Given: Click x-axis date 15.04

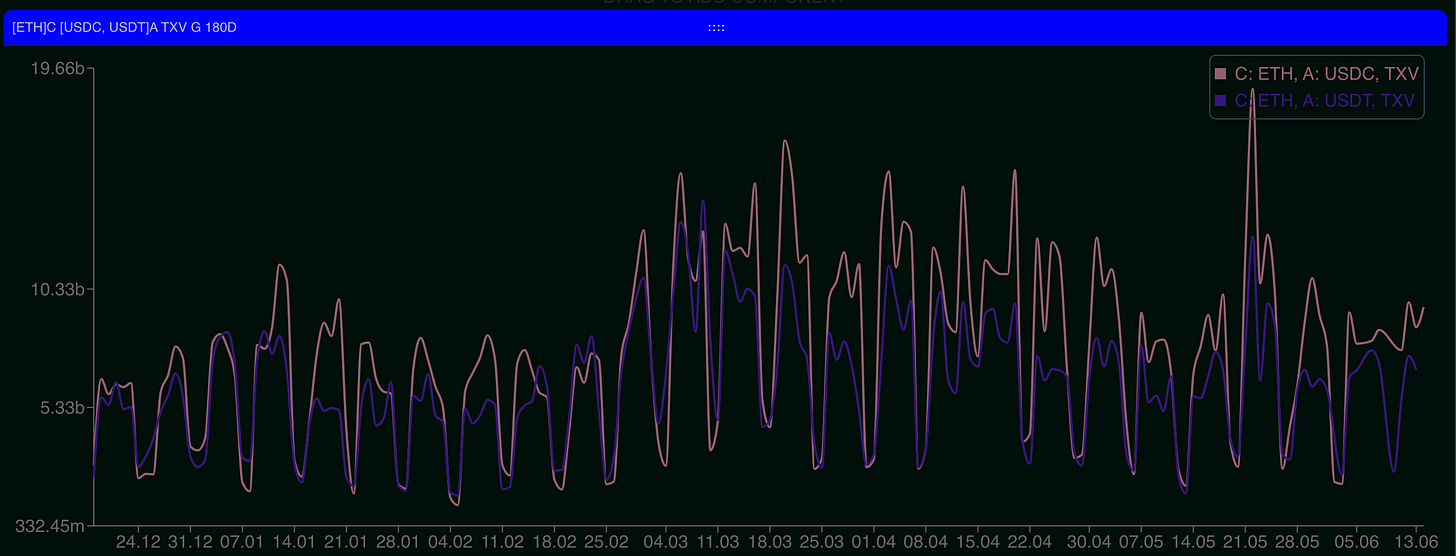Looking at the screenshot, I should pos(977,542).
